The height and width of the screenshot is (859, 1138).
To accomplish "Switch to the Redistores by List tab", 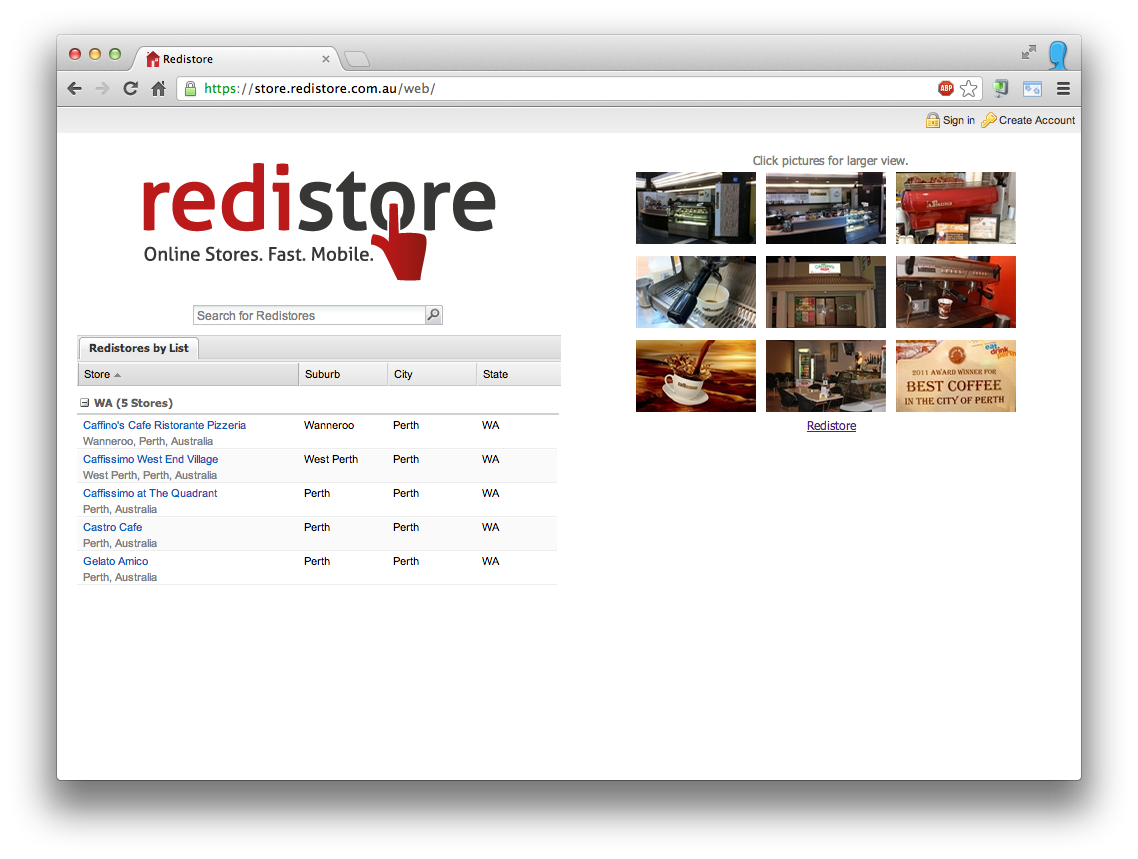I will [x=139, y=348].
